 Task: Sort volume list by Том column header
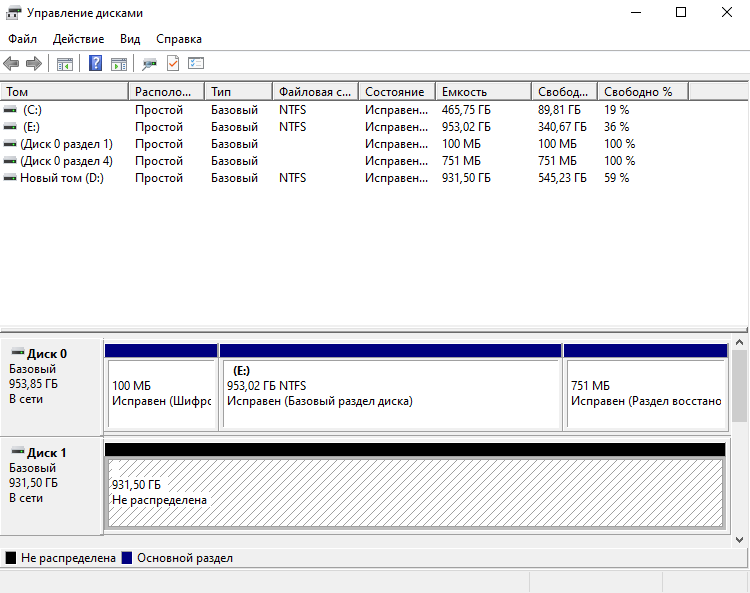point(65,91)
